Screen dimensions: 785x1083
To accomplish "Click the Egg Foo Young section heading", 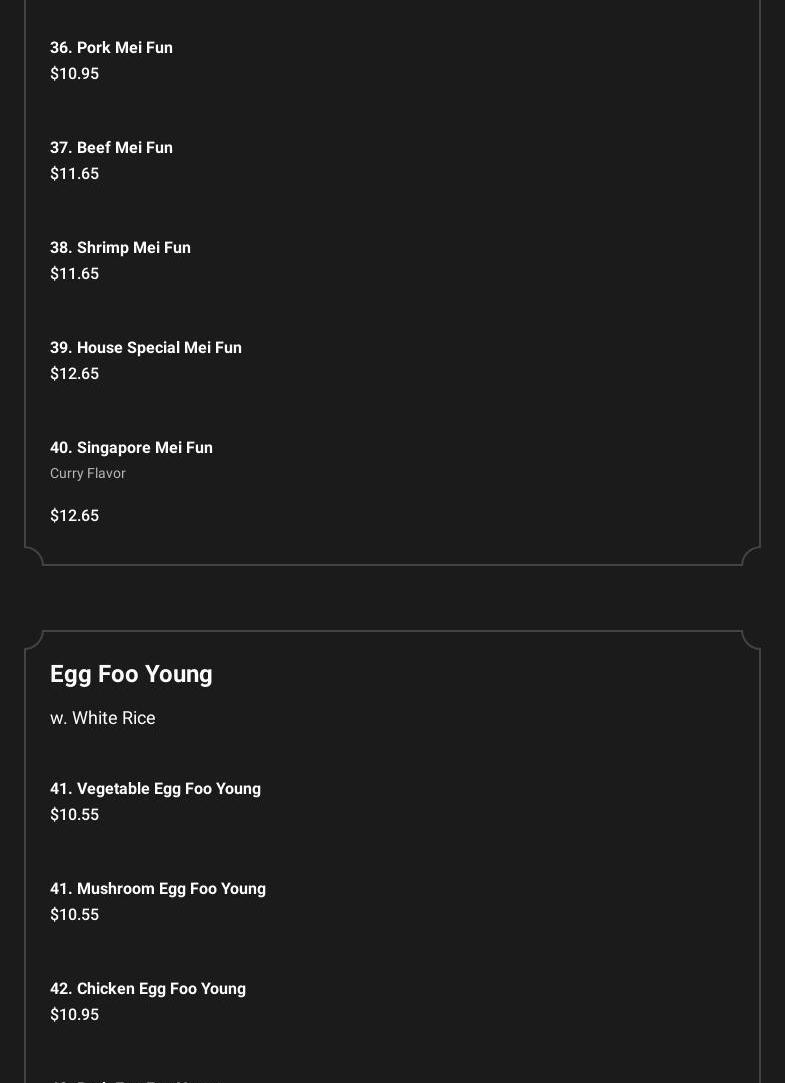I will point(131,675).
